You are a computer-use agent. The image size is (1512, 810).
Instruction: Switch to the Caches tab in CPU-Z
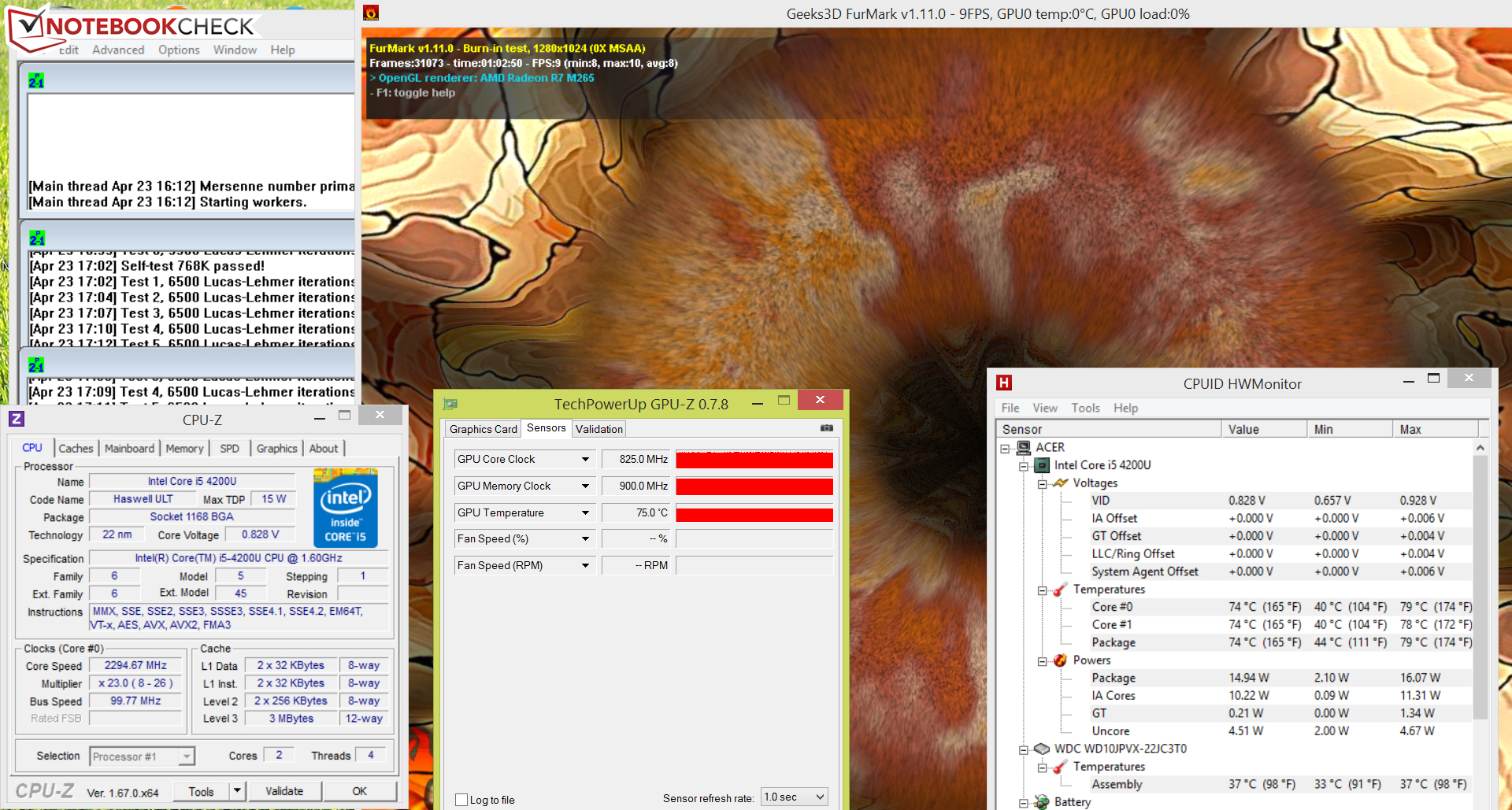click(x=76, y=448)
